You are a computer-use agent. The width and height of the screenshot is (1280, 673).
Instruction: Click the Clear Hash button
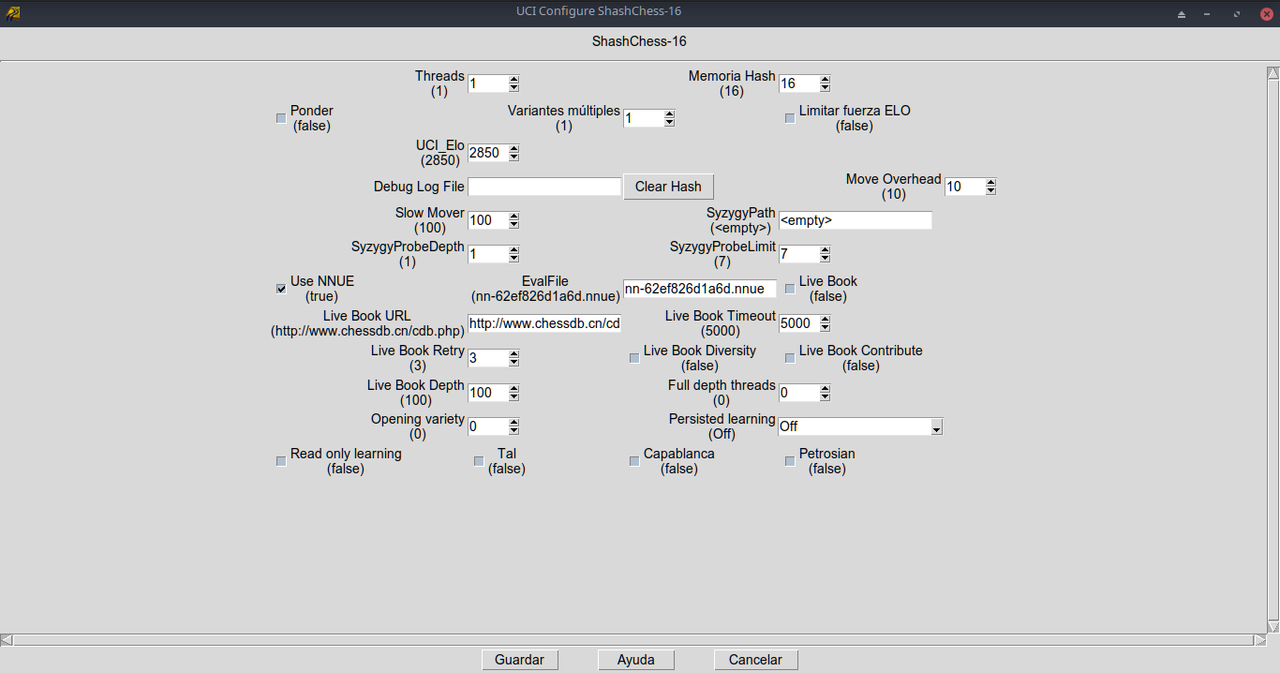point(669,186)
